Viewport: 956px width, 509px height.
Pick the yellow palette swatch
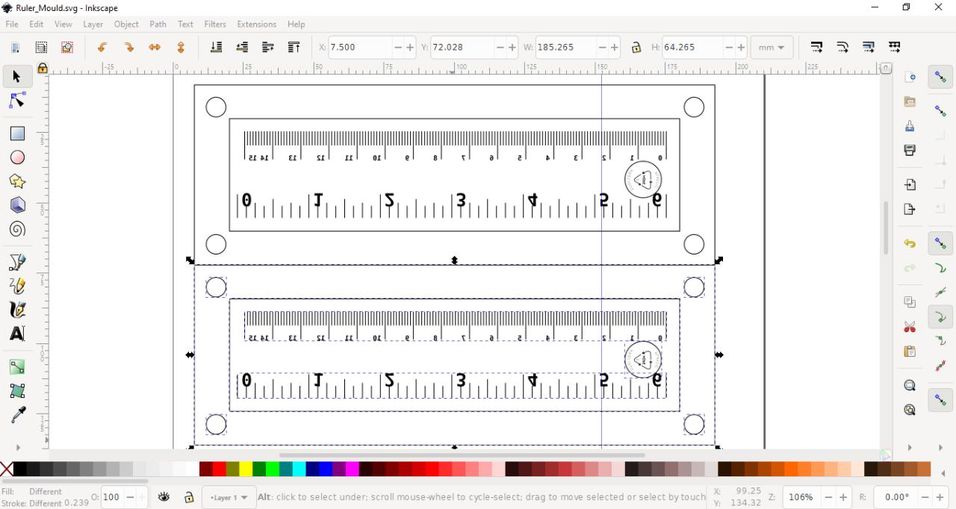tap(246, 469)
